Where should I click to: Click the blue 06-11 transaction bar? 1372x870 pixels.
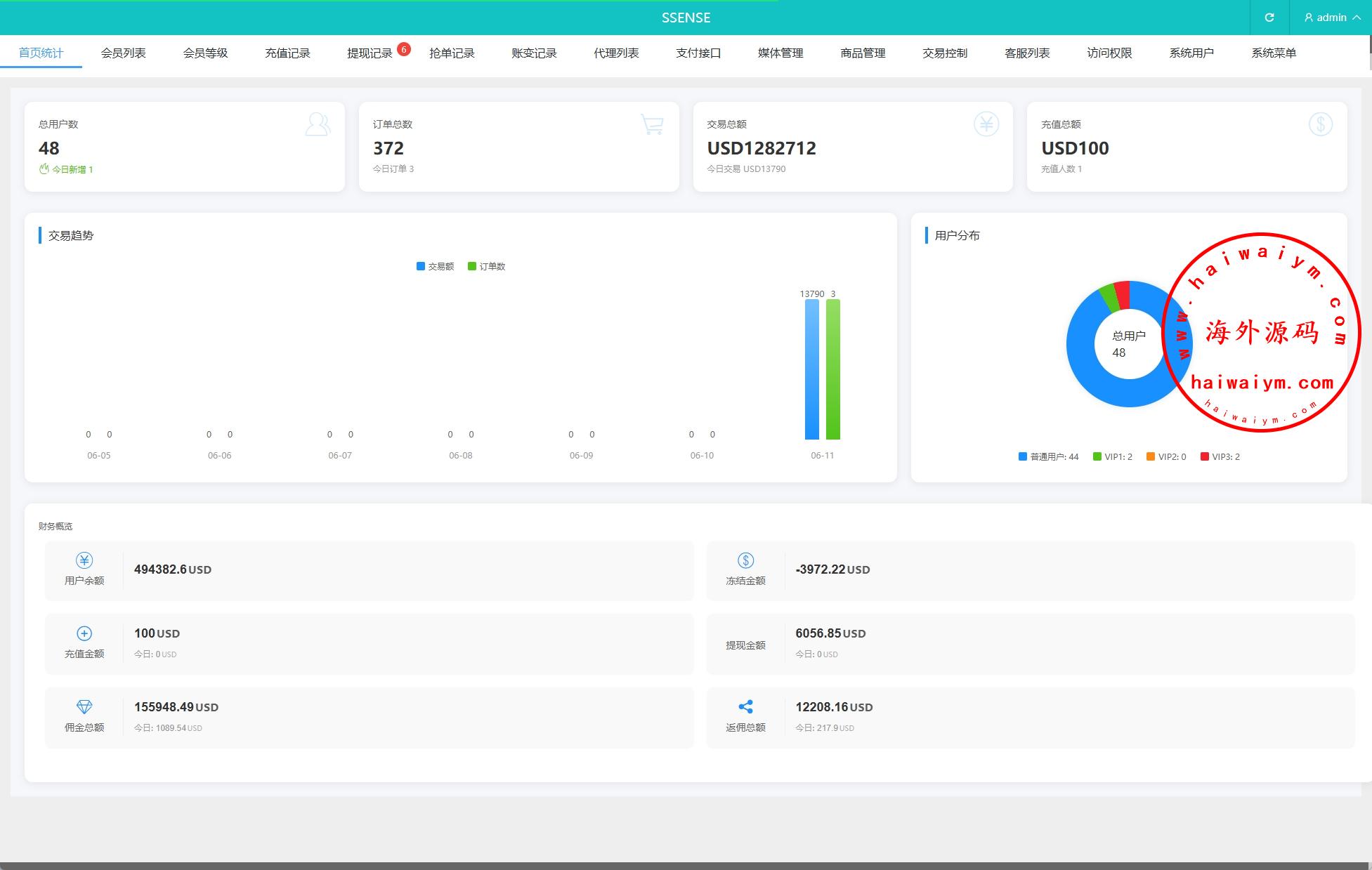click(x=811, y=369)
